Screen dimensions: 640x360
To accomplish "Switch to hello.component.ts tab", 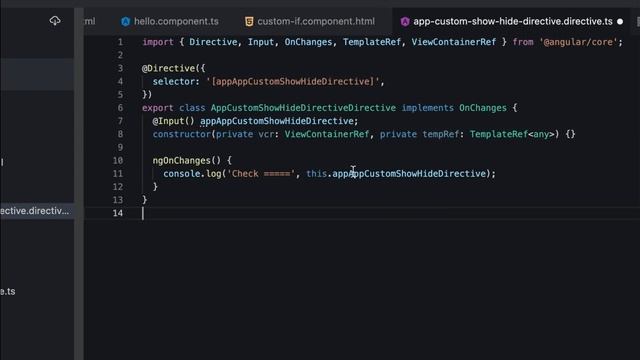I will pos(169,21).
